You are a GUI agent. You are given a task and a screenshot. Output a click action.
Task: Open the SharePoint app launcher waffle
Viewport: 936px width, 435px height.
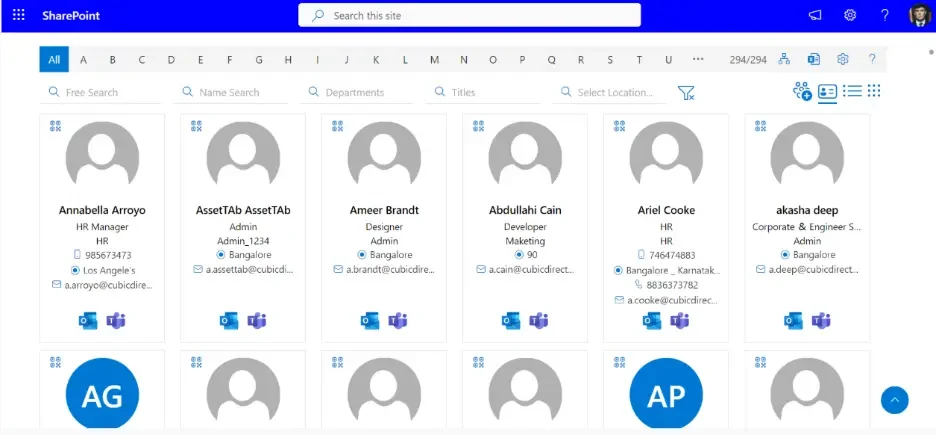[x=19, y=16]
